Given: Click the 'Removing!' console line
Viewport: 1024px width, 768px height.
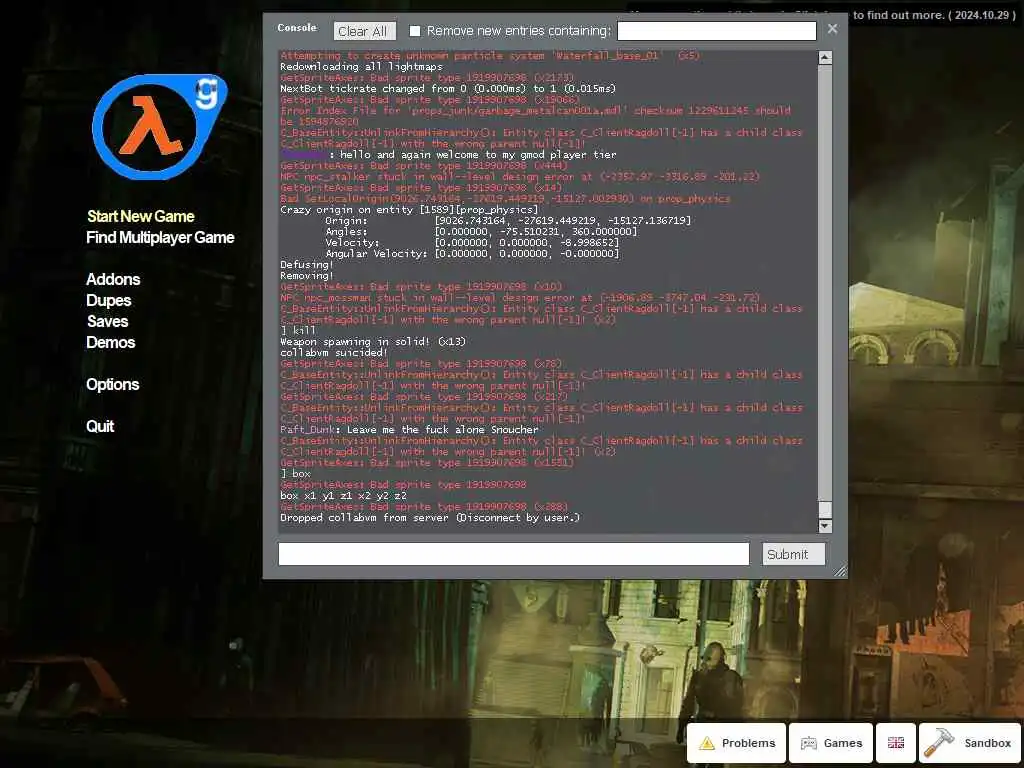Looking at the screenshot, I should pos(306,276).
